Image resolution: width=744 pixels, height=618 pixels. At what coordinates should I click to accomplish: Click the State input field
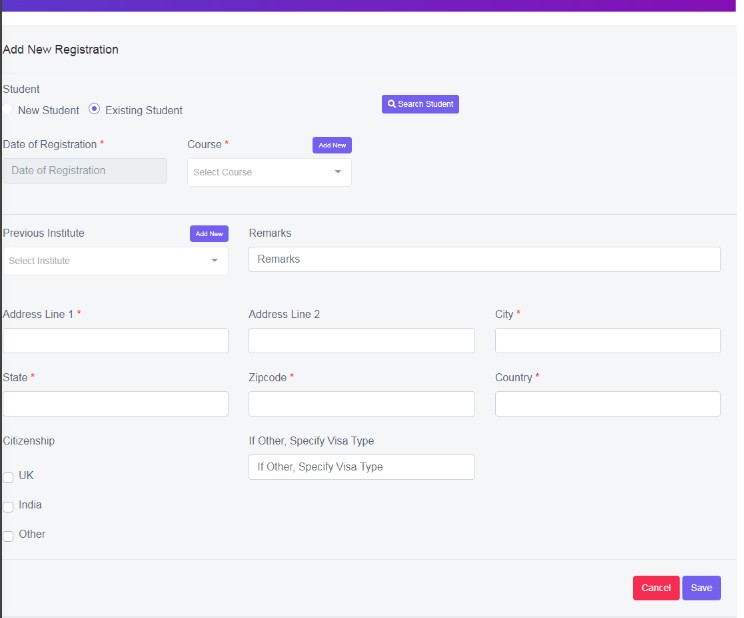click(116, 404)
